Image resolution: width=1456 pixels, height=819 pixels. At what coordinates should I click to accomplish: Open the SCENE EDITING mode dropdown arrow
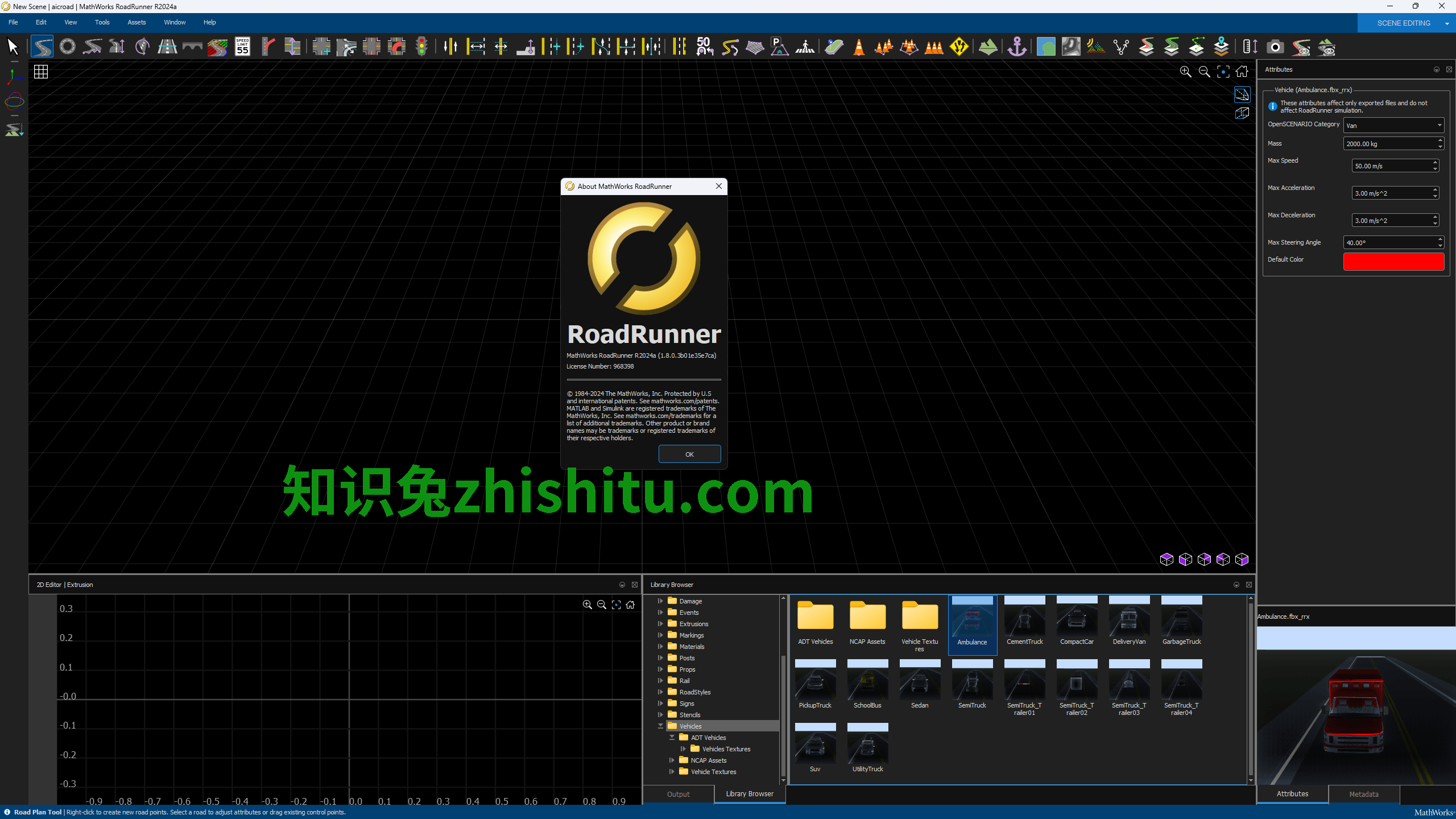pyautogui.click(x=1447, y=23)
